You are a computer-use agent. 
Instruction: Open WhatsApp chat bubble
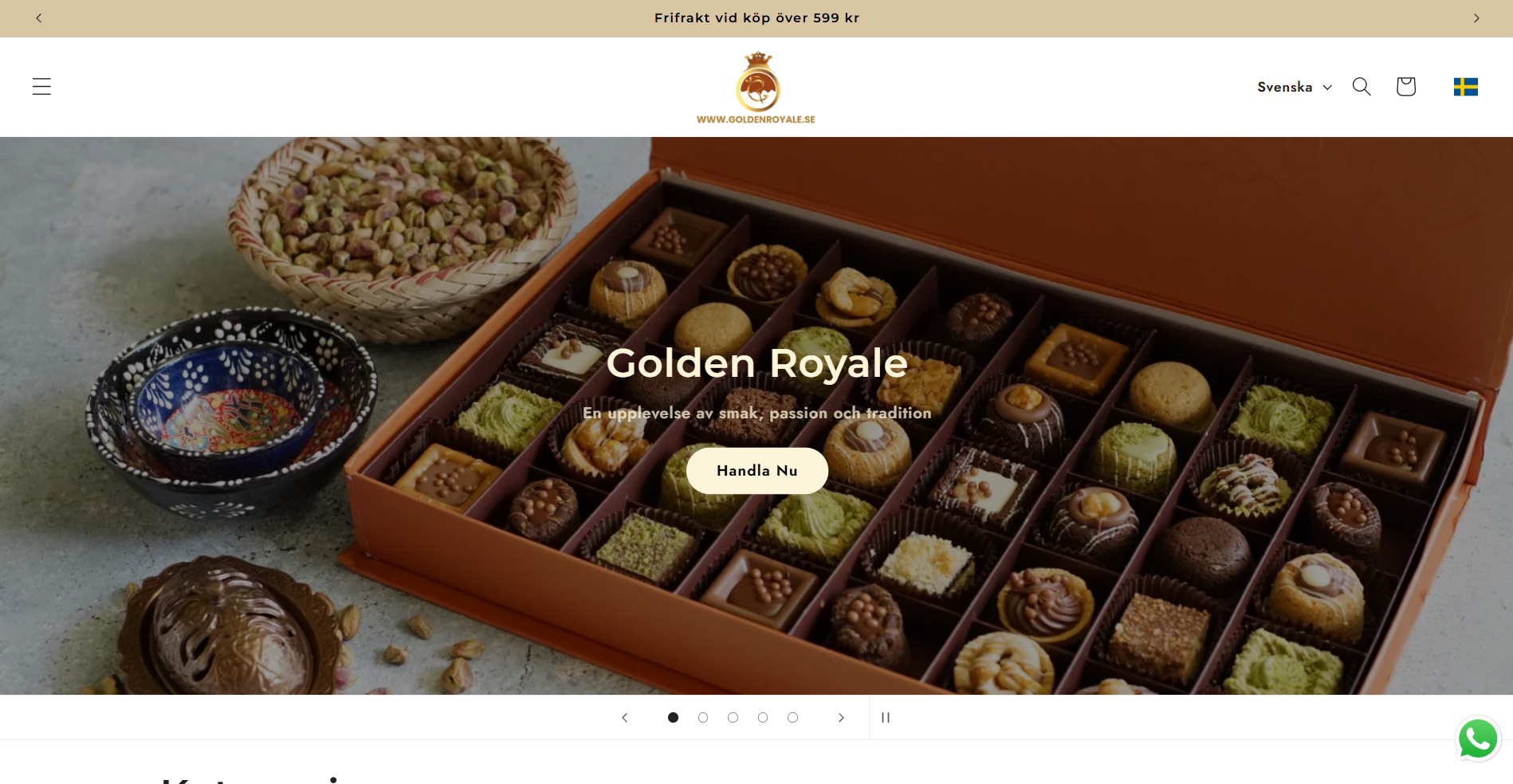point(1478,739)
